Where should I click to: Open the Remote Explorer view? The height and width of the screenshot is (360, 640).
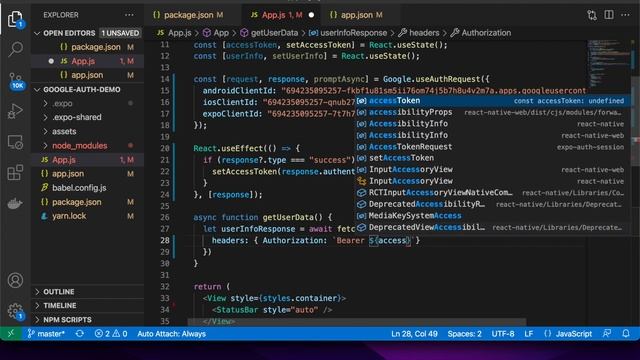click(x=15, y=142)
